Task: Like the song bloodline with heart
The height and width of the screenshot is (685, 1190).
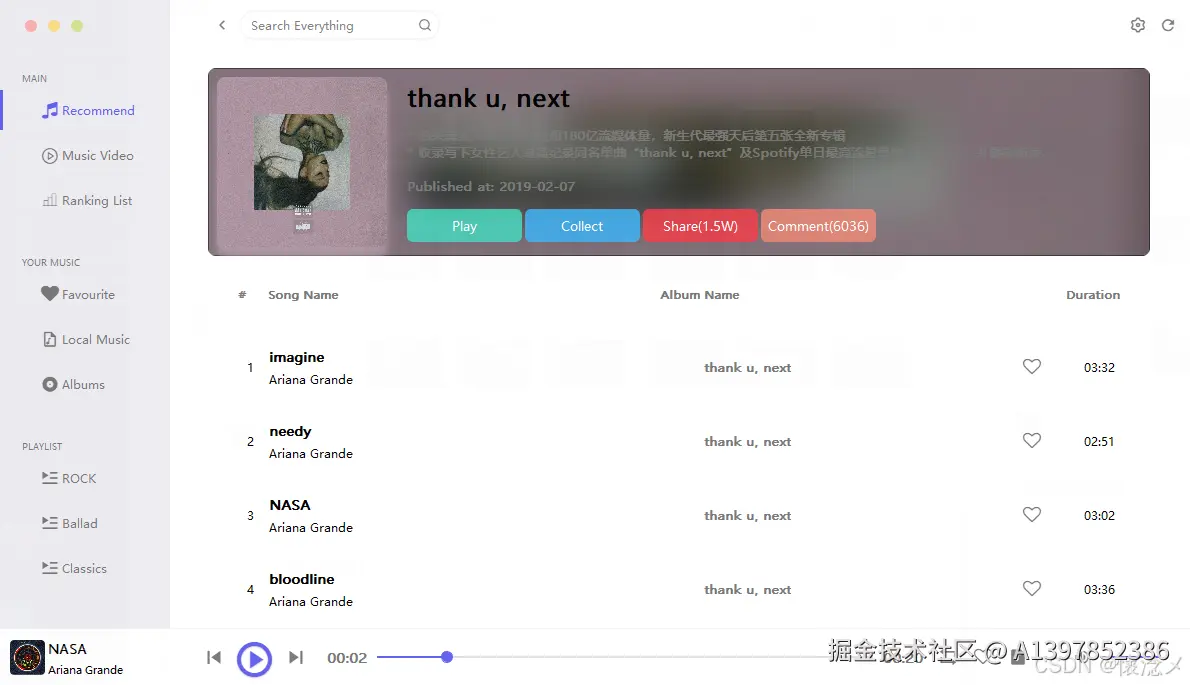Action: tap(1031, 588)
